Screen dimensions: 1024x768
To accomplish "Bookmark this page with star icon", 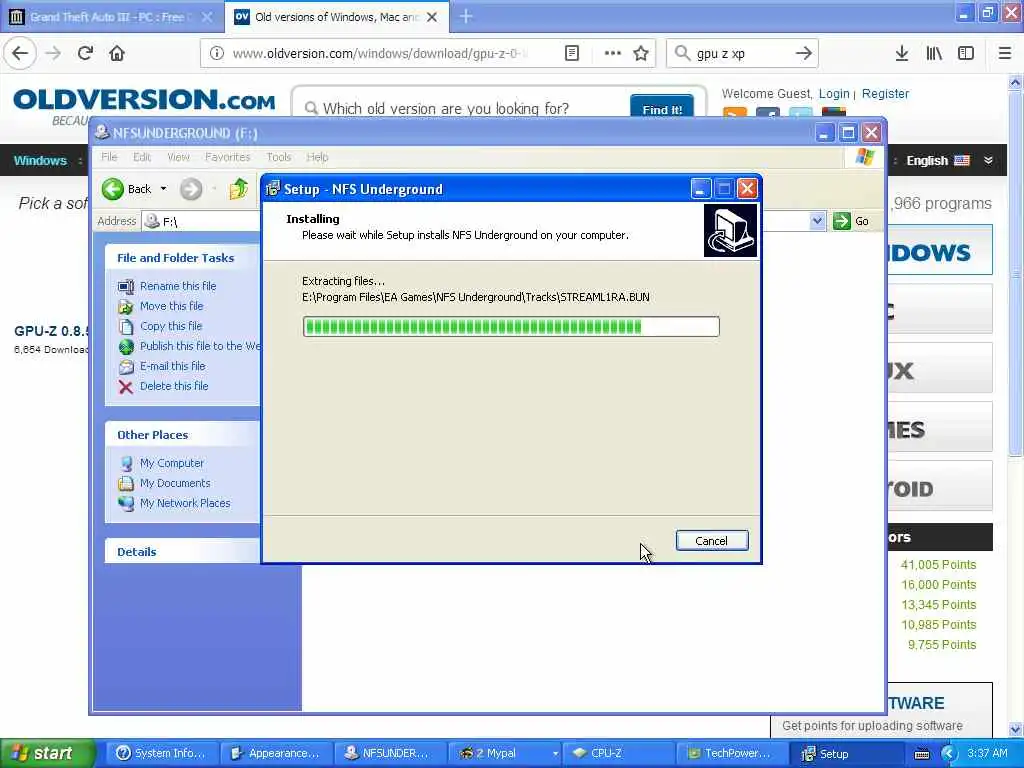I will click(641, 54).
